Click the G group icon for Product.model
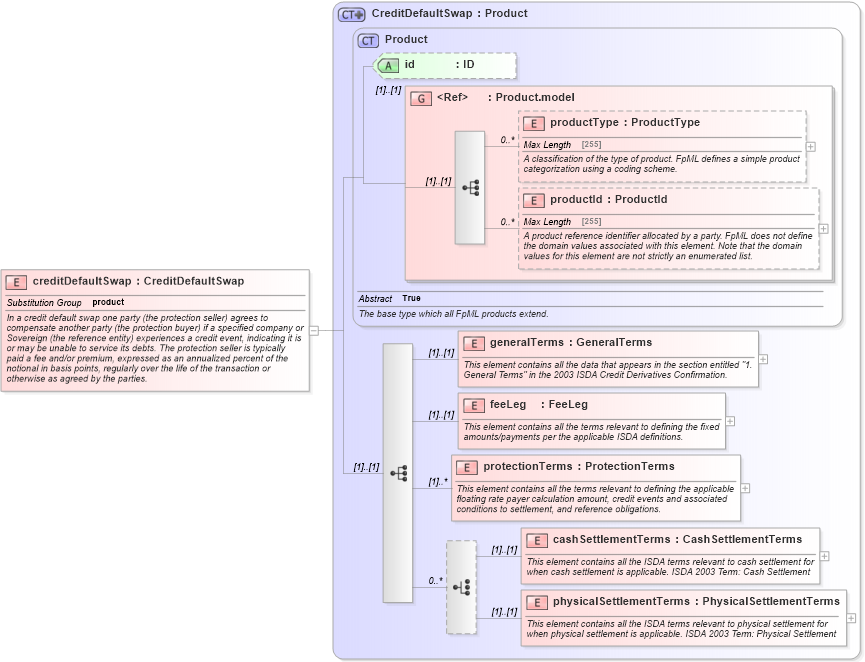 pyautogui.click(x=421, y=99)
